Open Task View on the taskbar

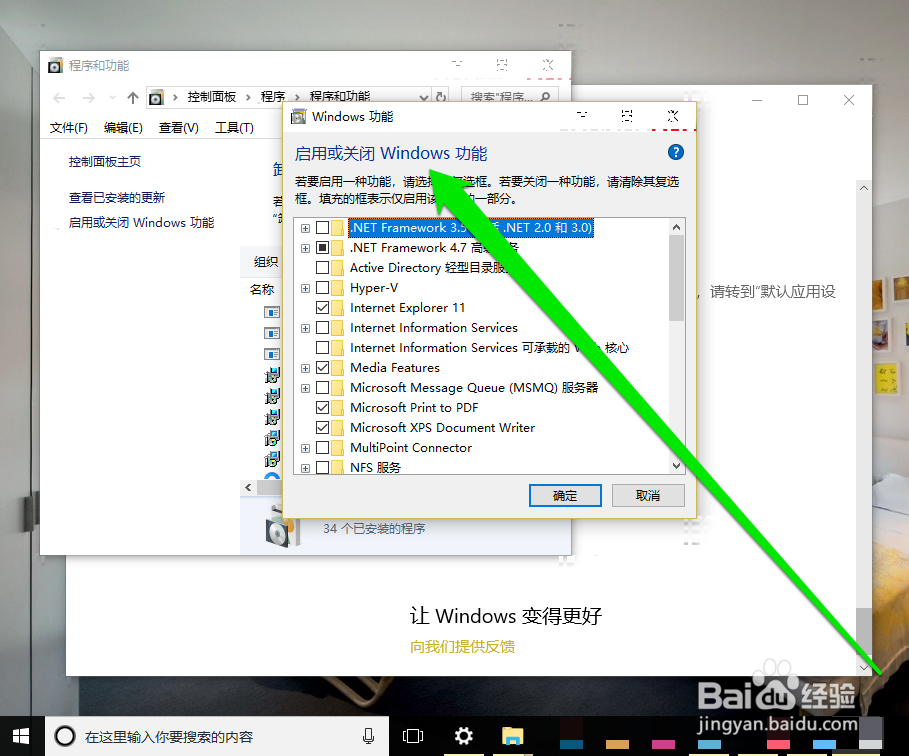point(413,735)
